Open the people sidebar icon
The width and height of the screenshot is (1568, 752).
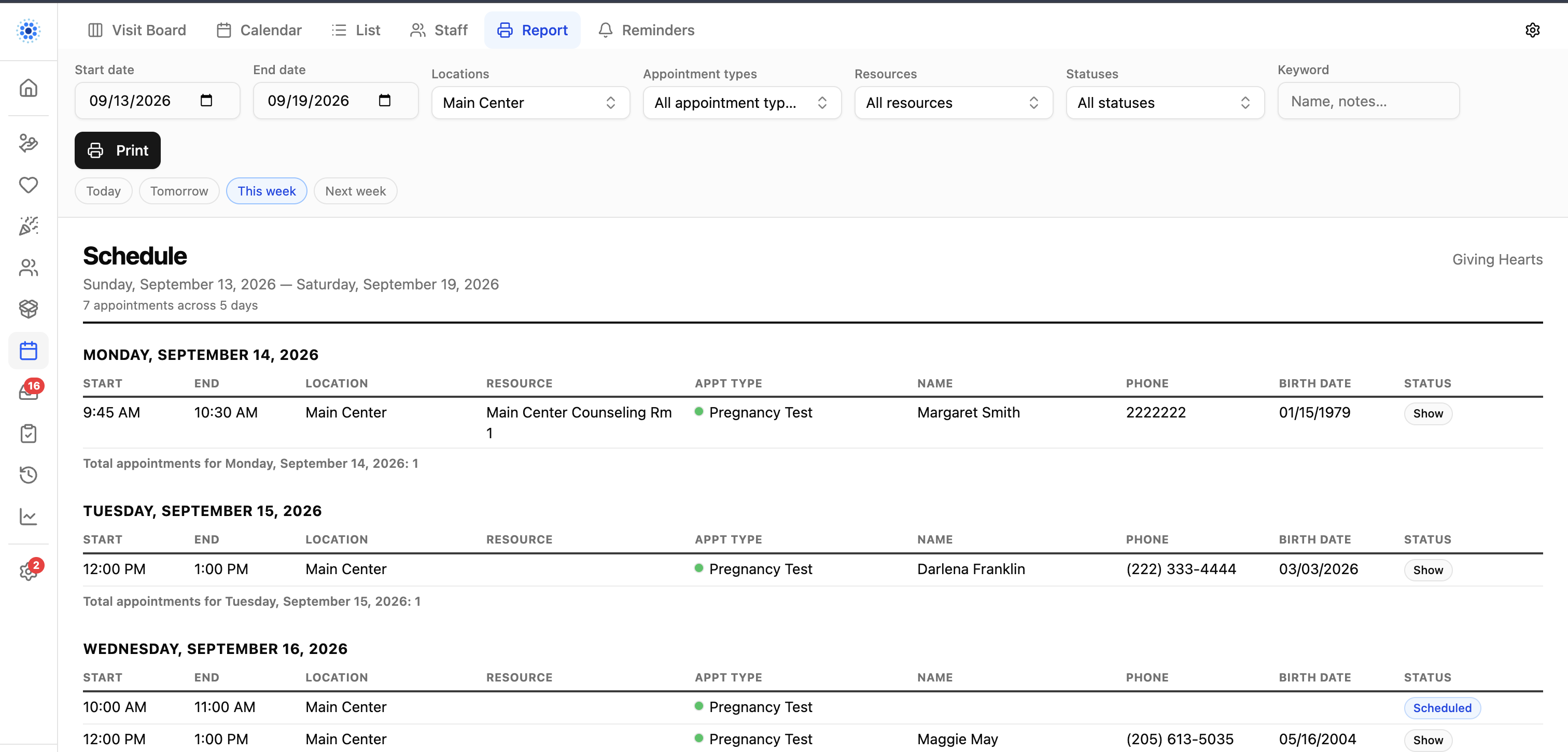coord(28,267)
